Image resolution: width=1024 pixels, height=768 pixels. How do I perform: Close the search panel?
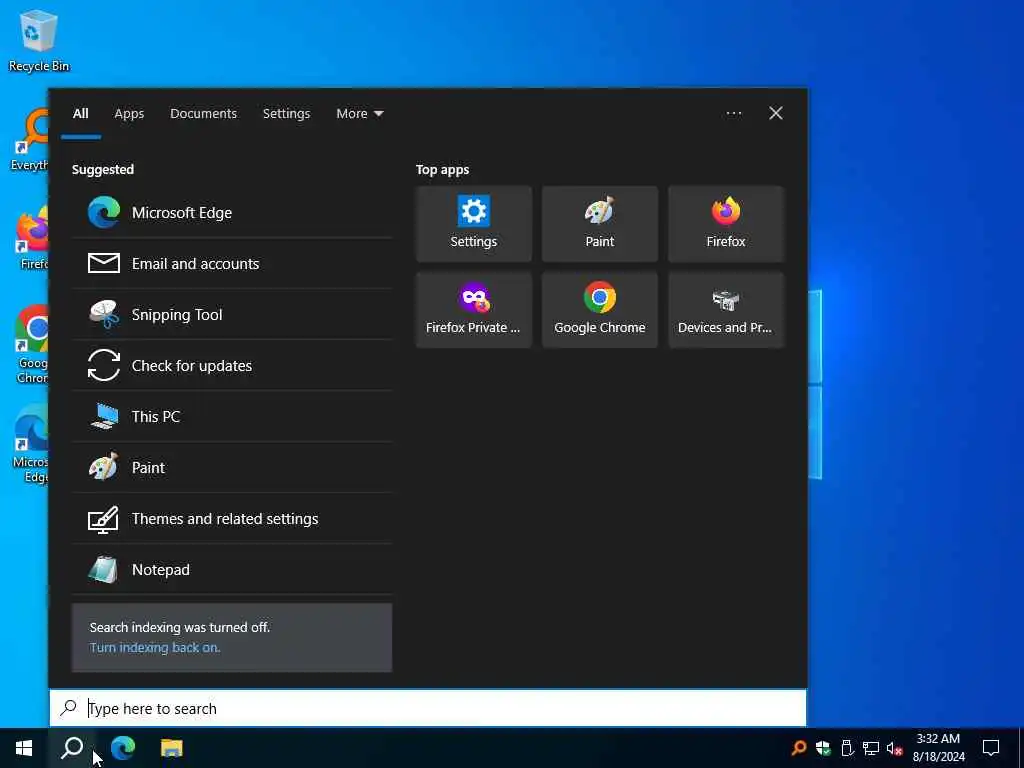pyautogui.click(x=776, y=114)
